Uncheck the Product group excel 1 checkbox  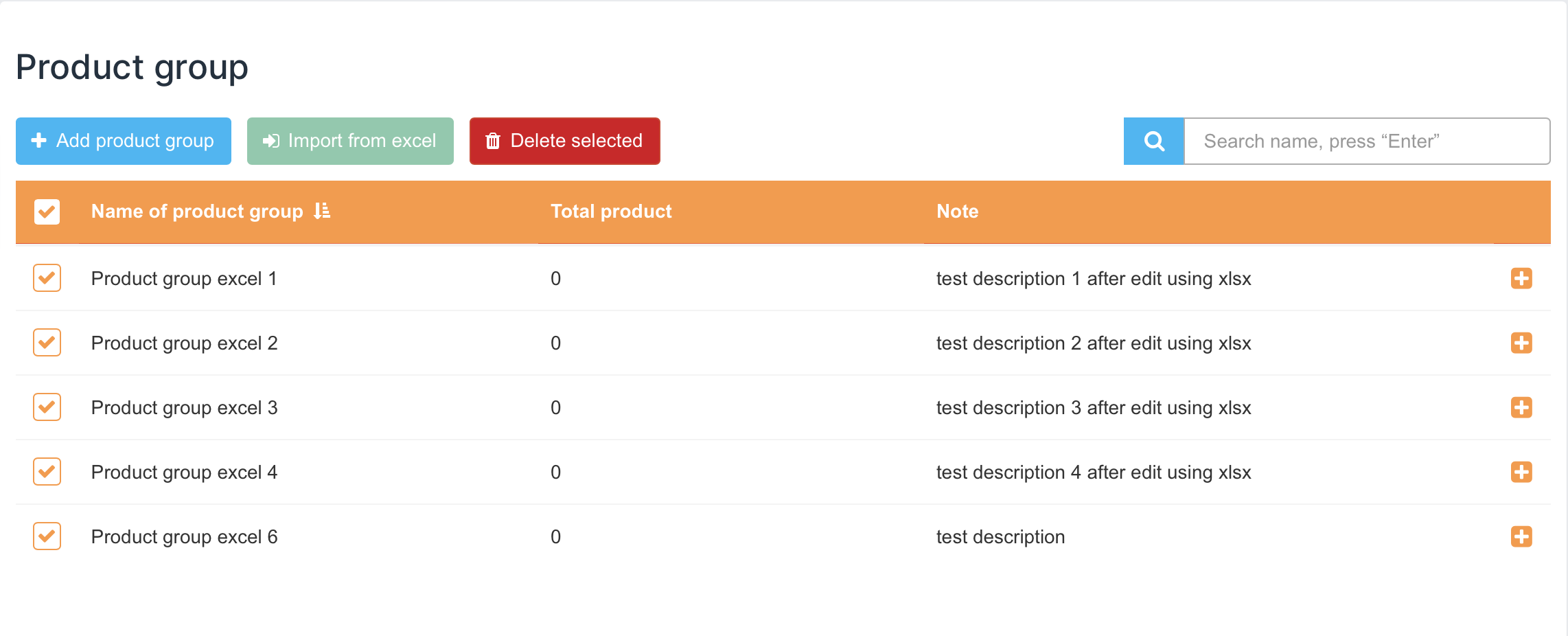tap(47, 278)
